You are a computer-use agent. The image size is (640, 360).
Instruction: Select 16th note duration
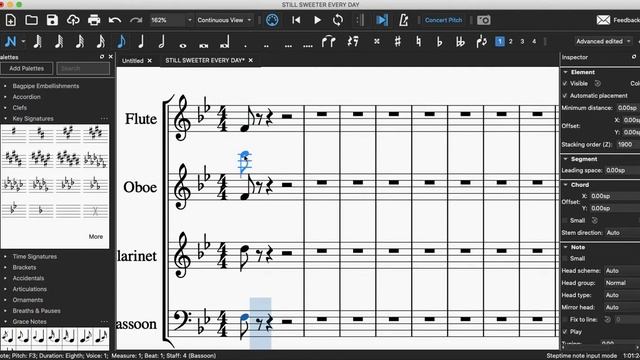tap(101, 41)
